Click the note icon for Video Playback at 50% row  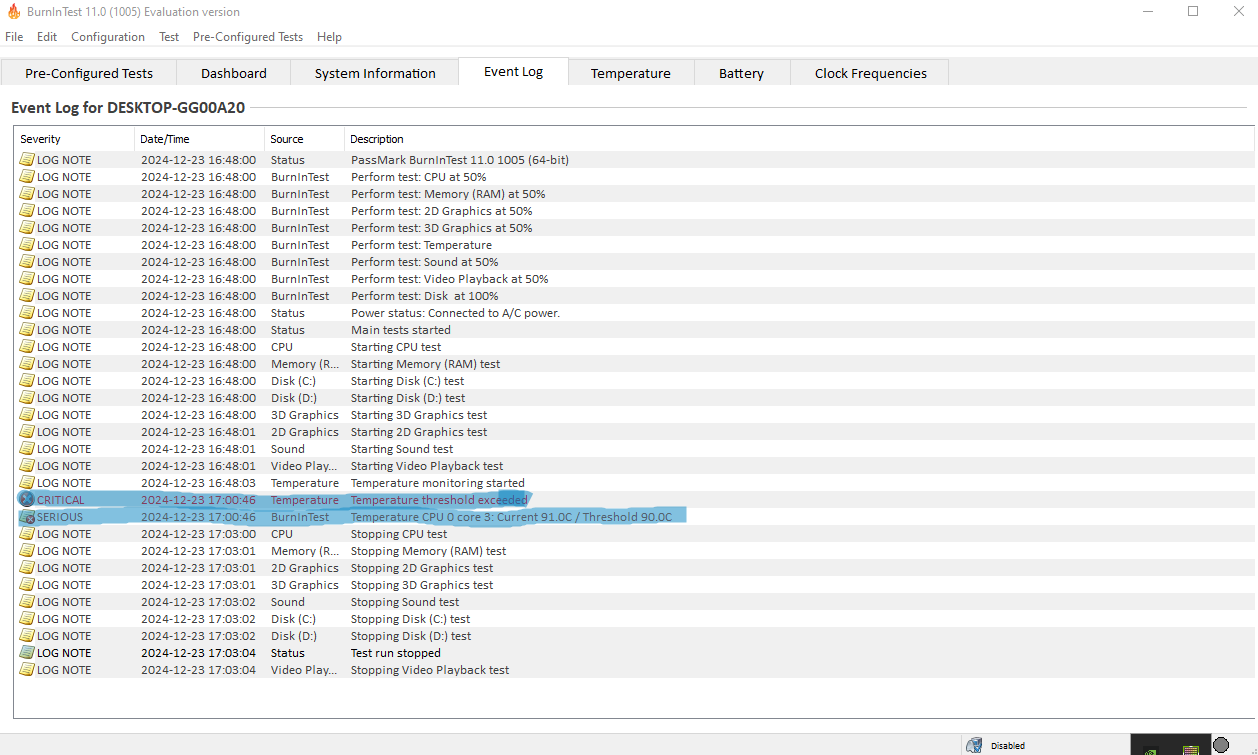(27, 279)
